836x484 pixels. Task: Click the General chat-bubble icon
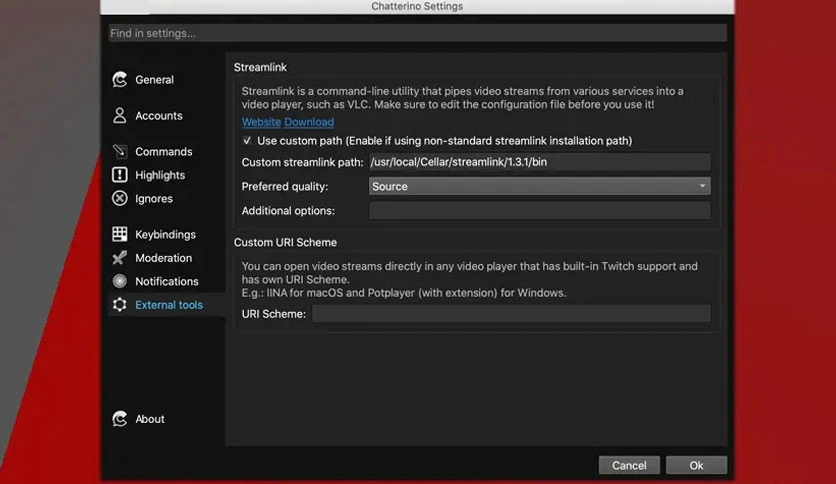(119, 79)
